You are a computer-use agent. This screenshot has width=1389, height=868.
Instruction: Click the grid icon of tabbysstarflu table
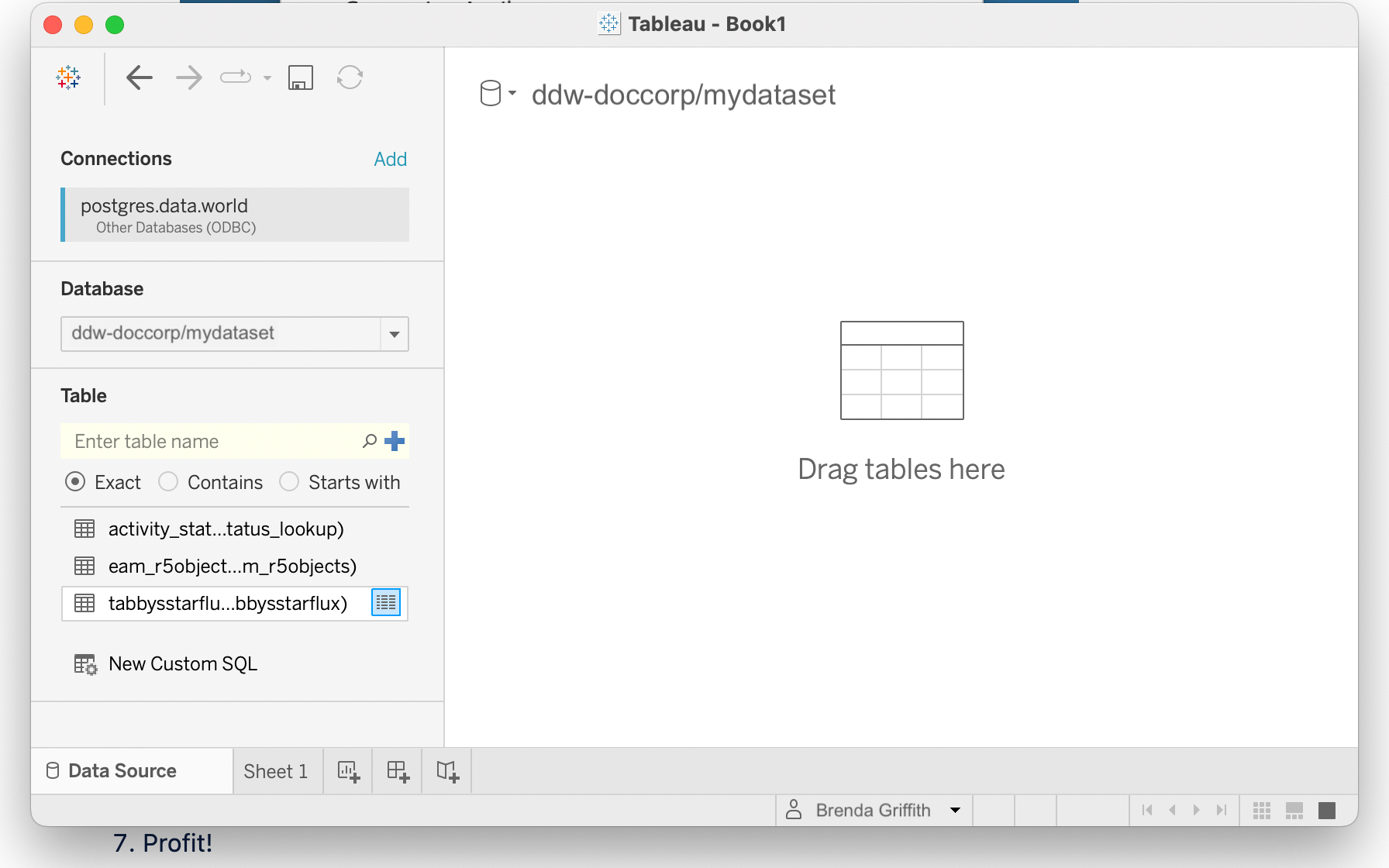(x=84, y=603)
